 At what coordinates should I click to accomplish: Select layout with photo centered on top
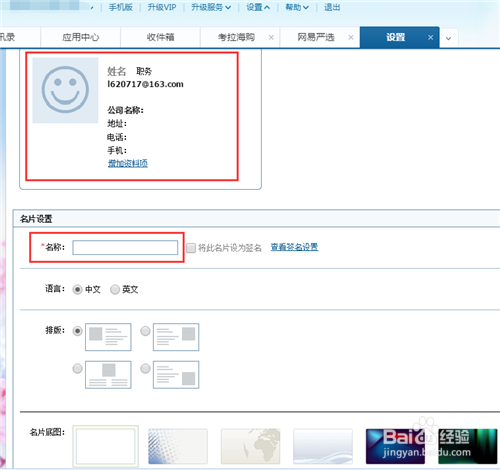click(x=77, y=369)
